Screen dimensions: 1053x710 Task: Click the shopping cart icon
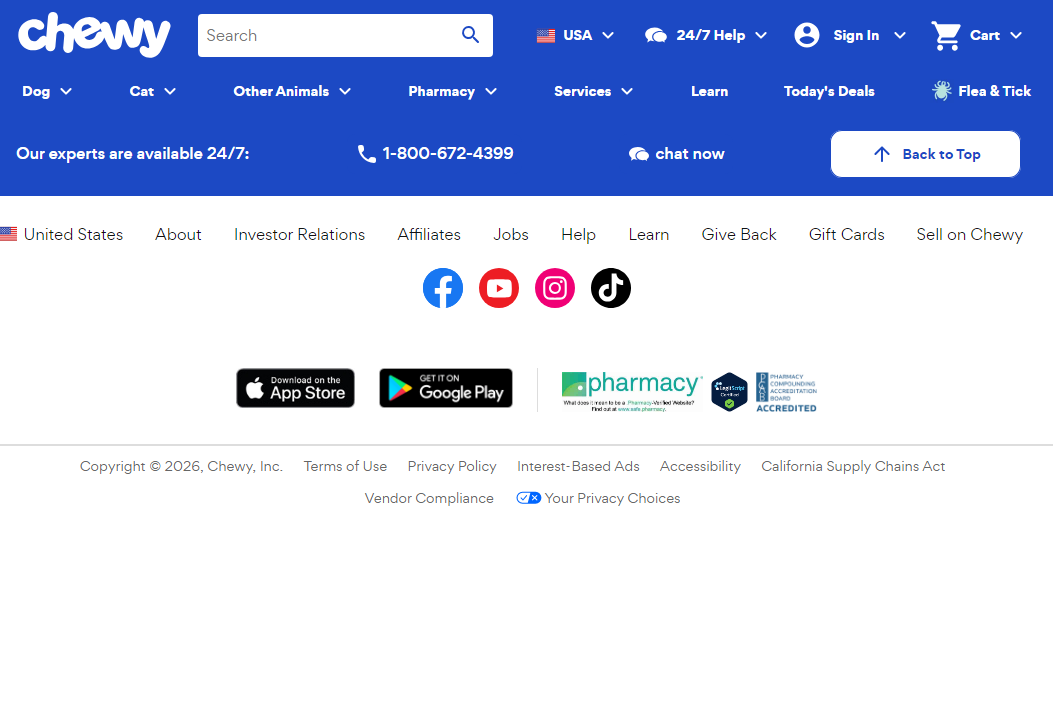click(946, 36)
